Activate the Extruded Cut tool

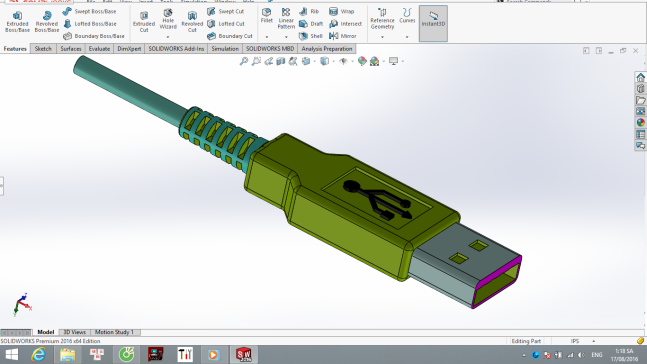(144, 21)
